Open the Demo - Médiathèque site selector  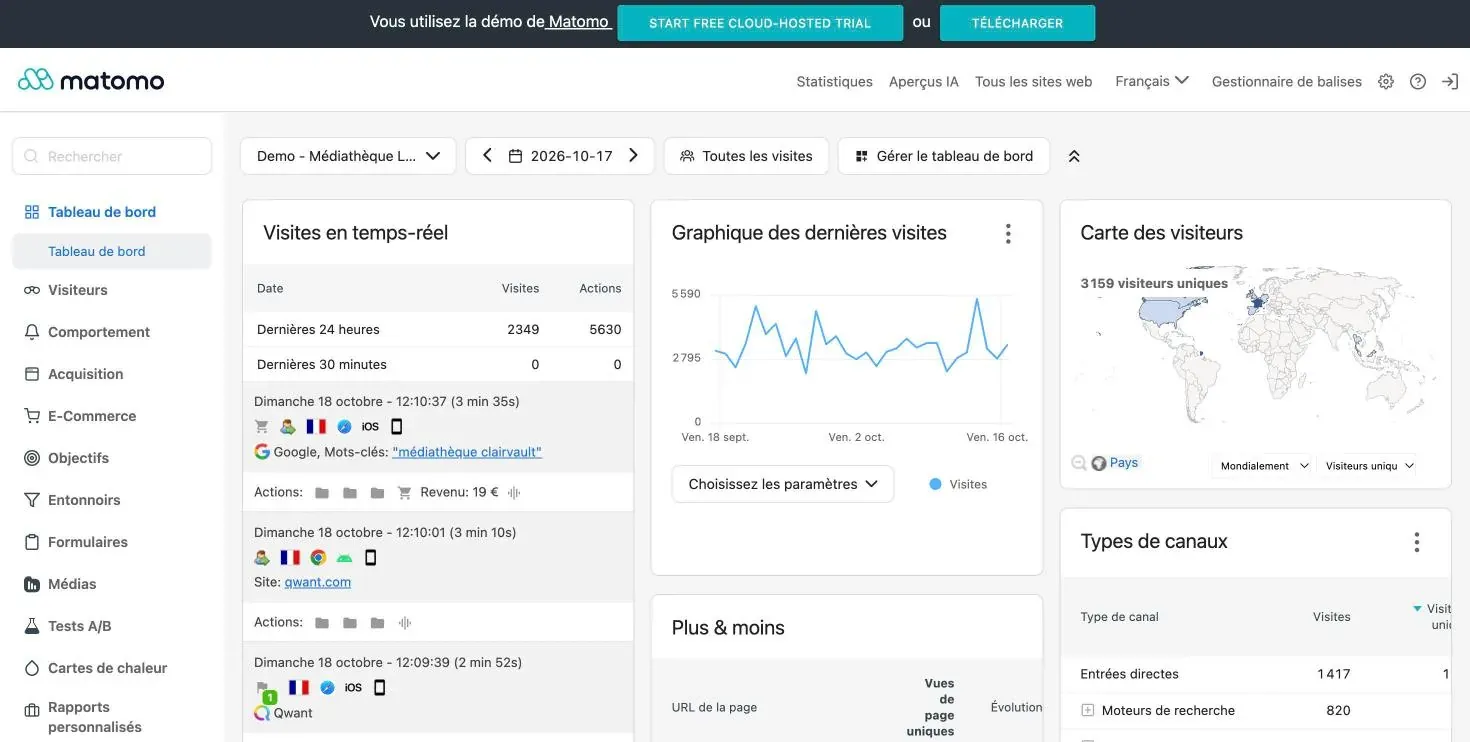(348, 156)
